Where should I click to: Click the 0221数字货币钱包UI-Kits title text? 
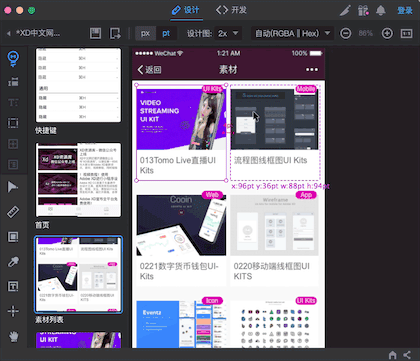(179, 271)
